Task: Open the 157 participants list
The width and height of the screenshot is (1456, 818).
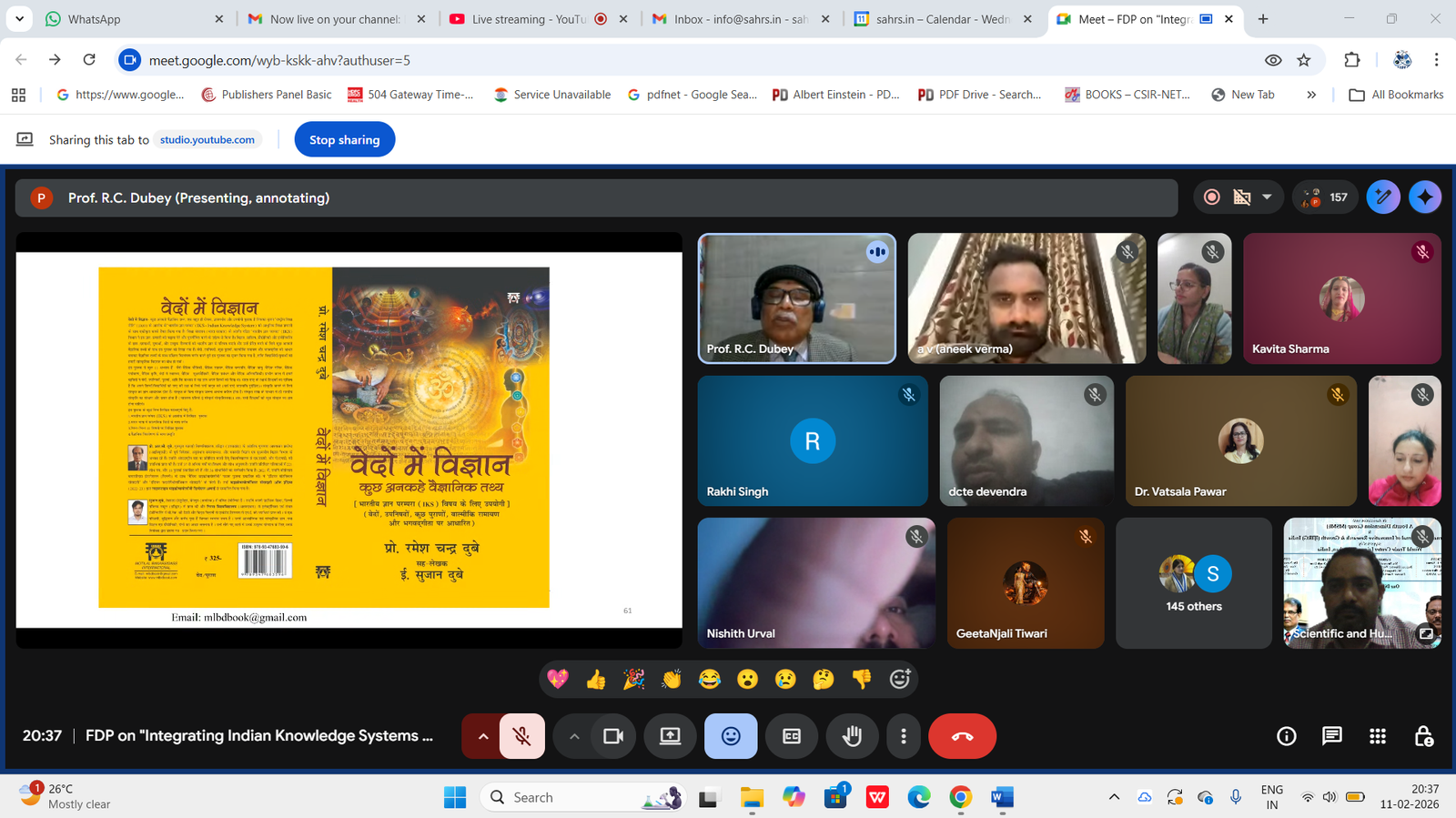Action: [1326, 197]
